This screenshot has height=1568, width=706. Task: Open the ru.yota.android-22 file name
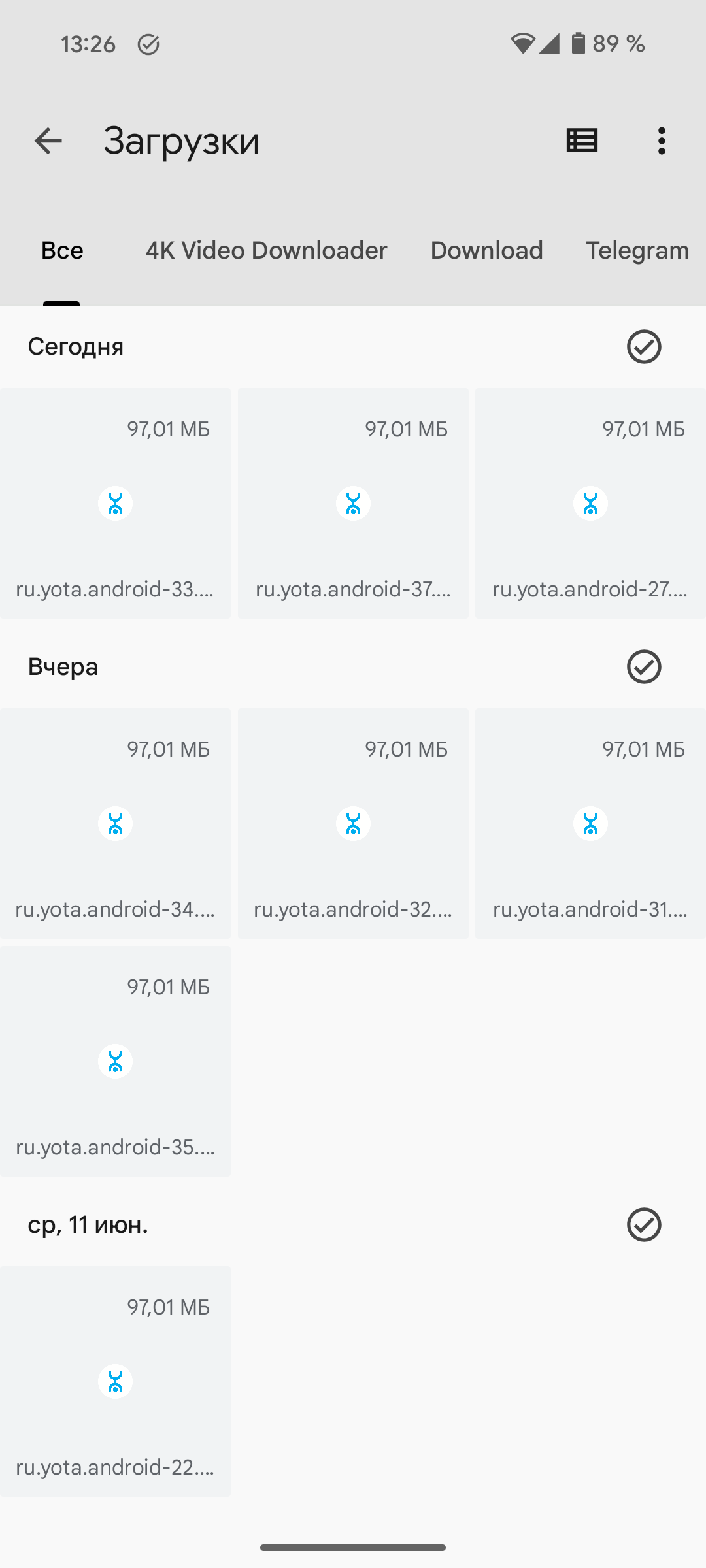click(x=116, y=1467)
